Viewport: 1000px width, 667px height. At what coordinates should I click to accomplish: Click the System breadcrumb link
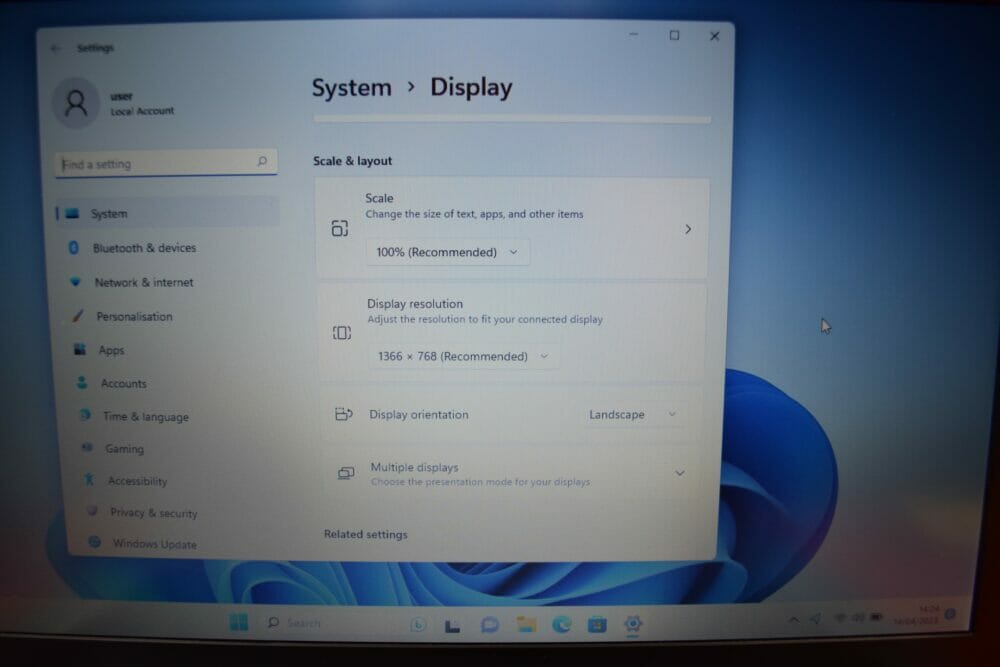pos(351,87)
